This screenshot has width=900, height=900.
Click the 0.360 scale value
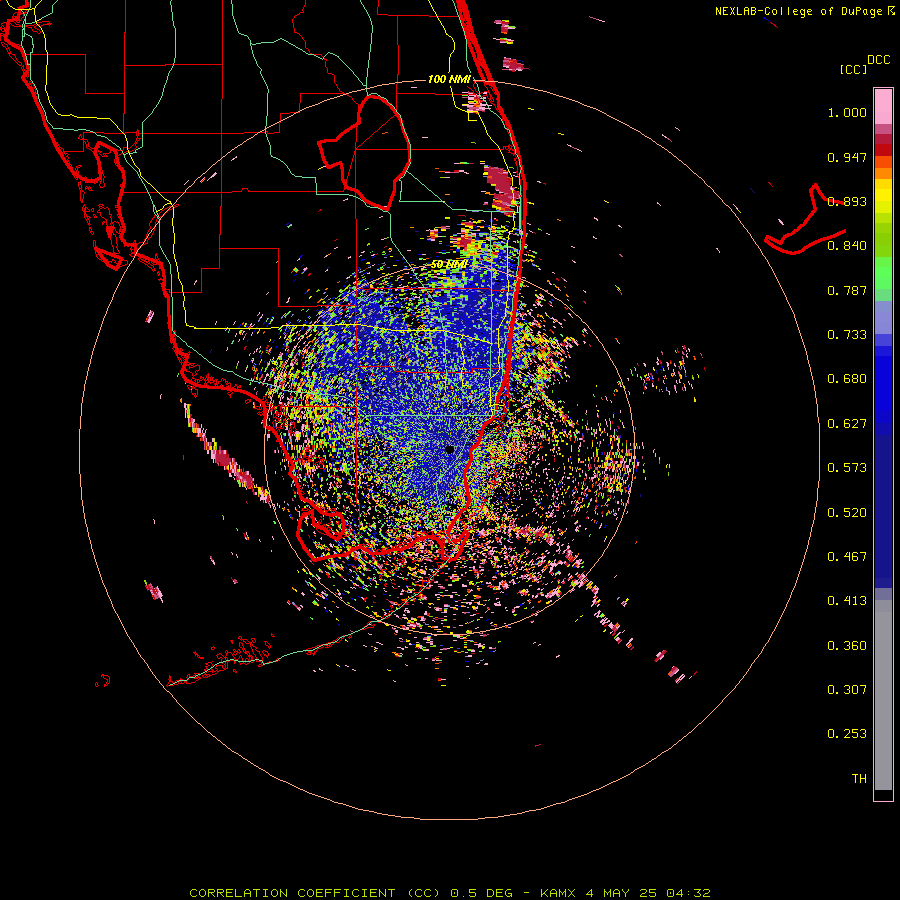(x=847, y=646)
